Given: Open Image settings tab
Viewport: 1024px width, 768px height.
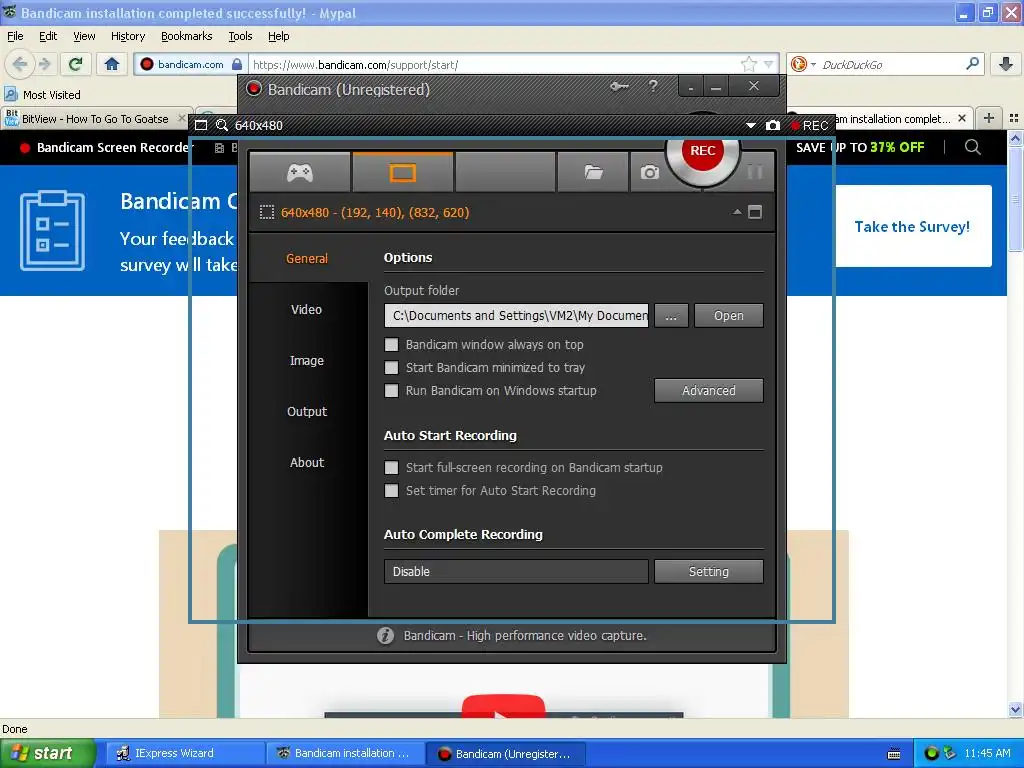Looking at the screenshot, I should (307, 360).
